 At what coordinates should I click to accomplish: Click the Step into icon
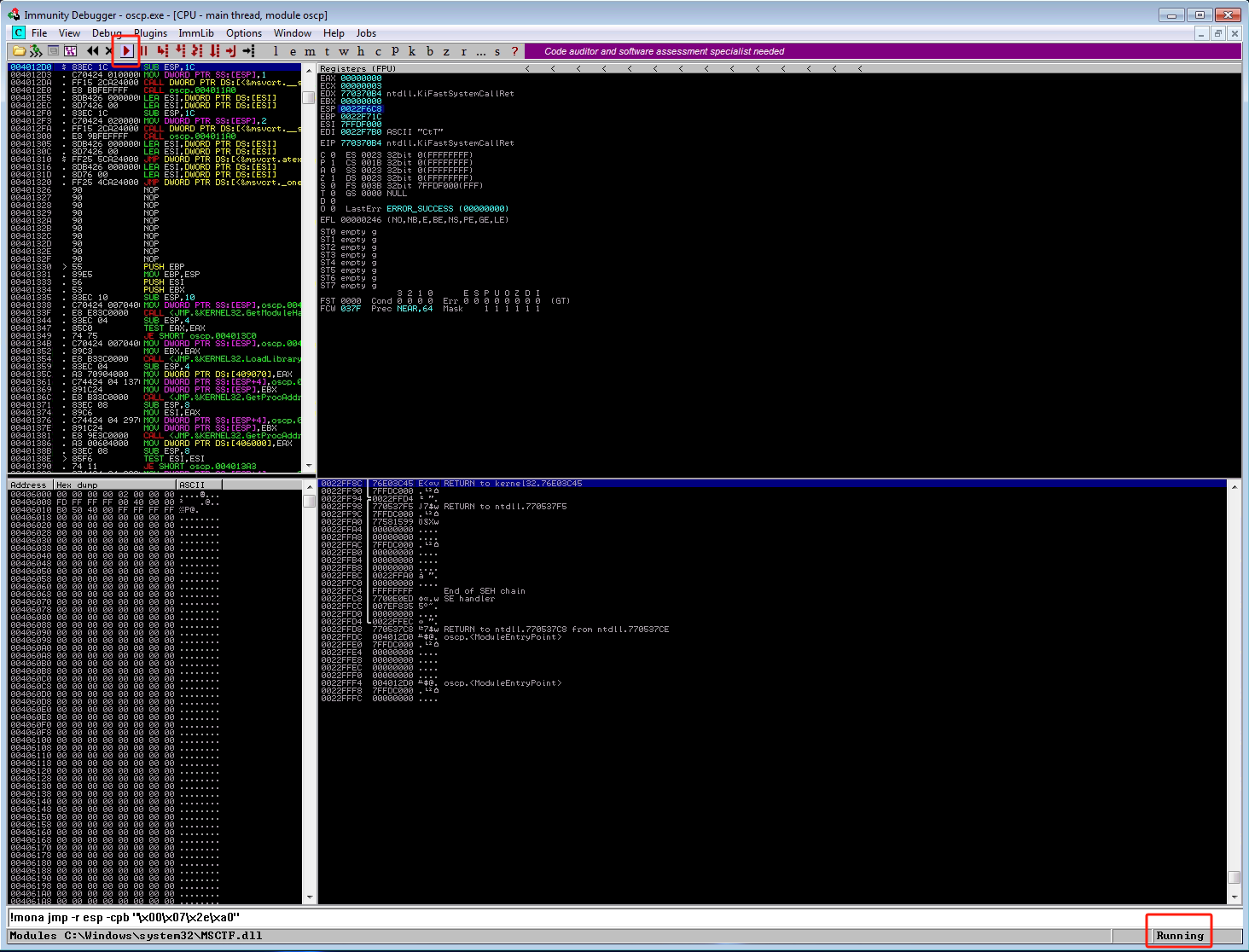[162, 51]
